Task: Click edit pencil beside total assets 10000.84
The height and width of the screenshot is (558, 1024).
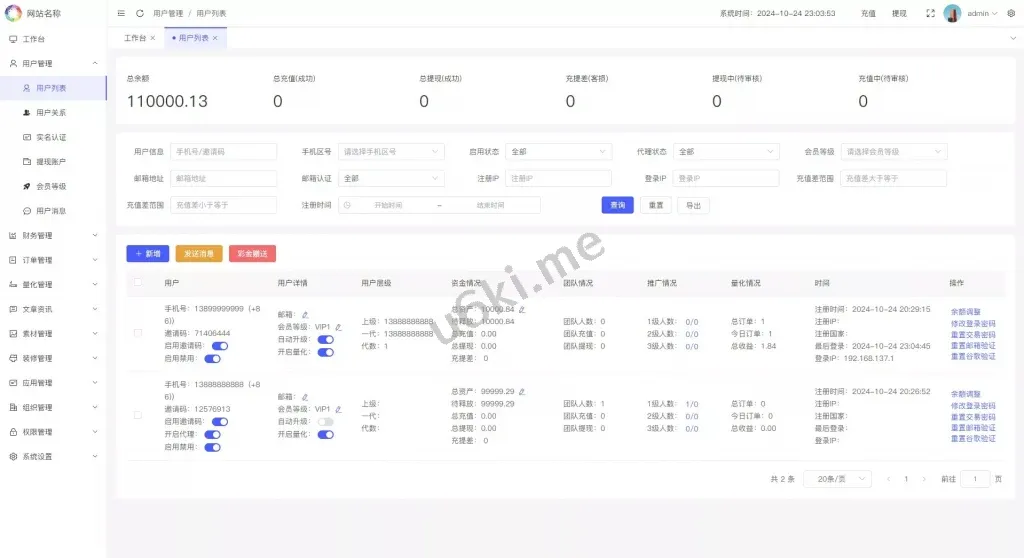Action: [x=522, y=309]
